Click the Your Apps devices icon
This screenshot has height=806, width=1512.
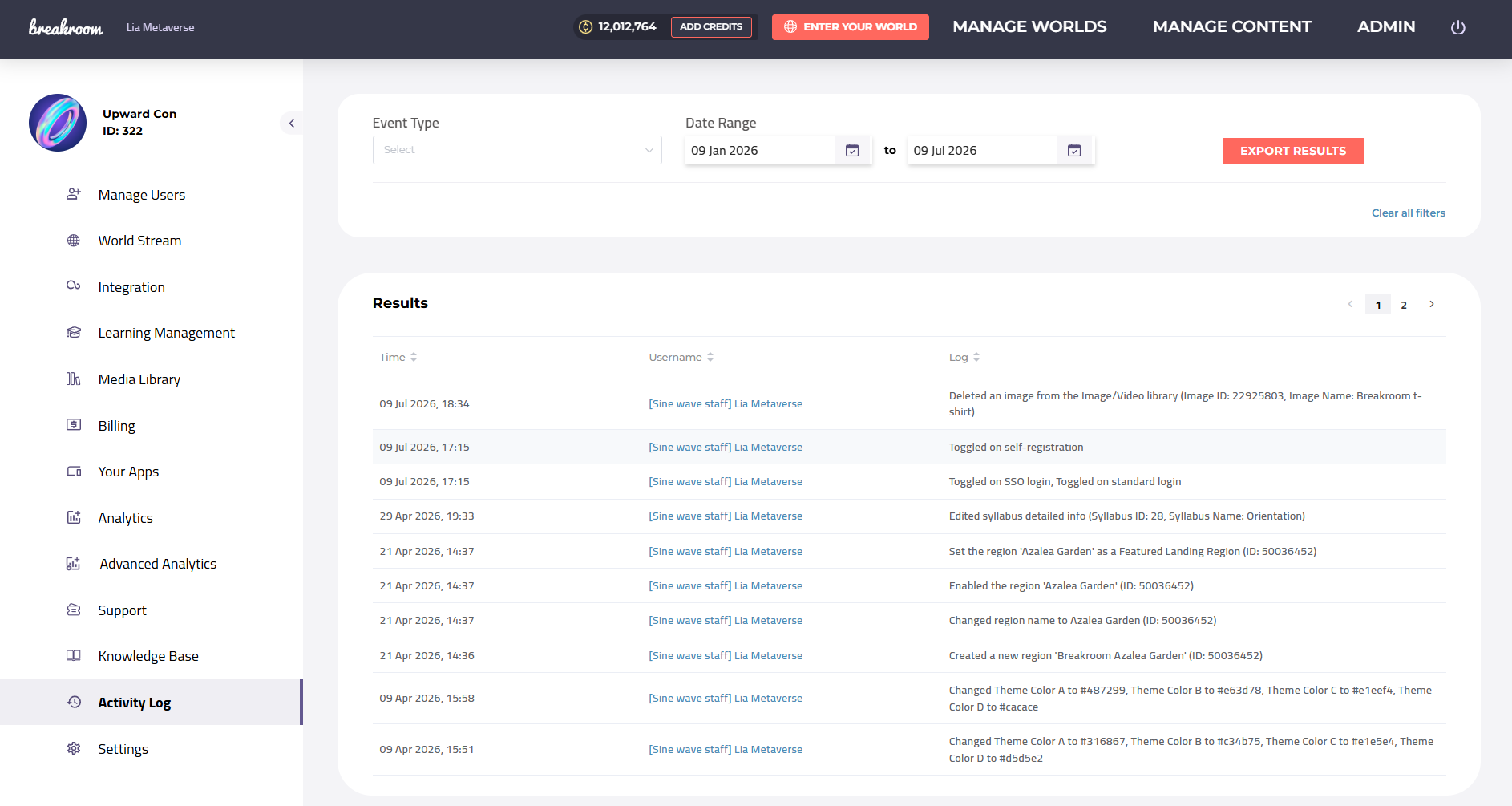74,472
